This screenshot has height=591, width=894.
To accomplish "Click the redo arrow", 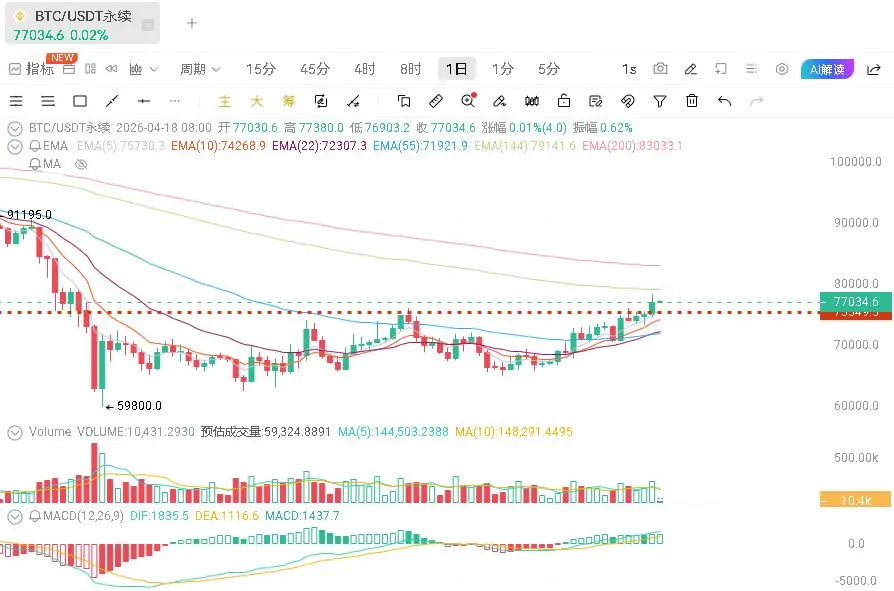I will (x=756, y=101).
